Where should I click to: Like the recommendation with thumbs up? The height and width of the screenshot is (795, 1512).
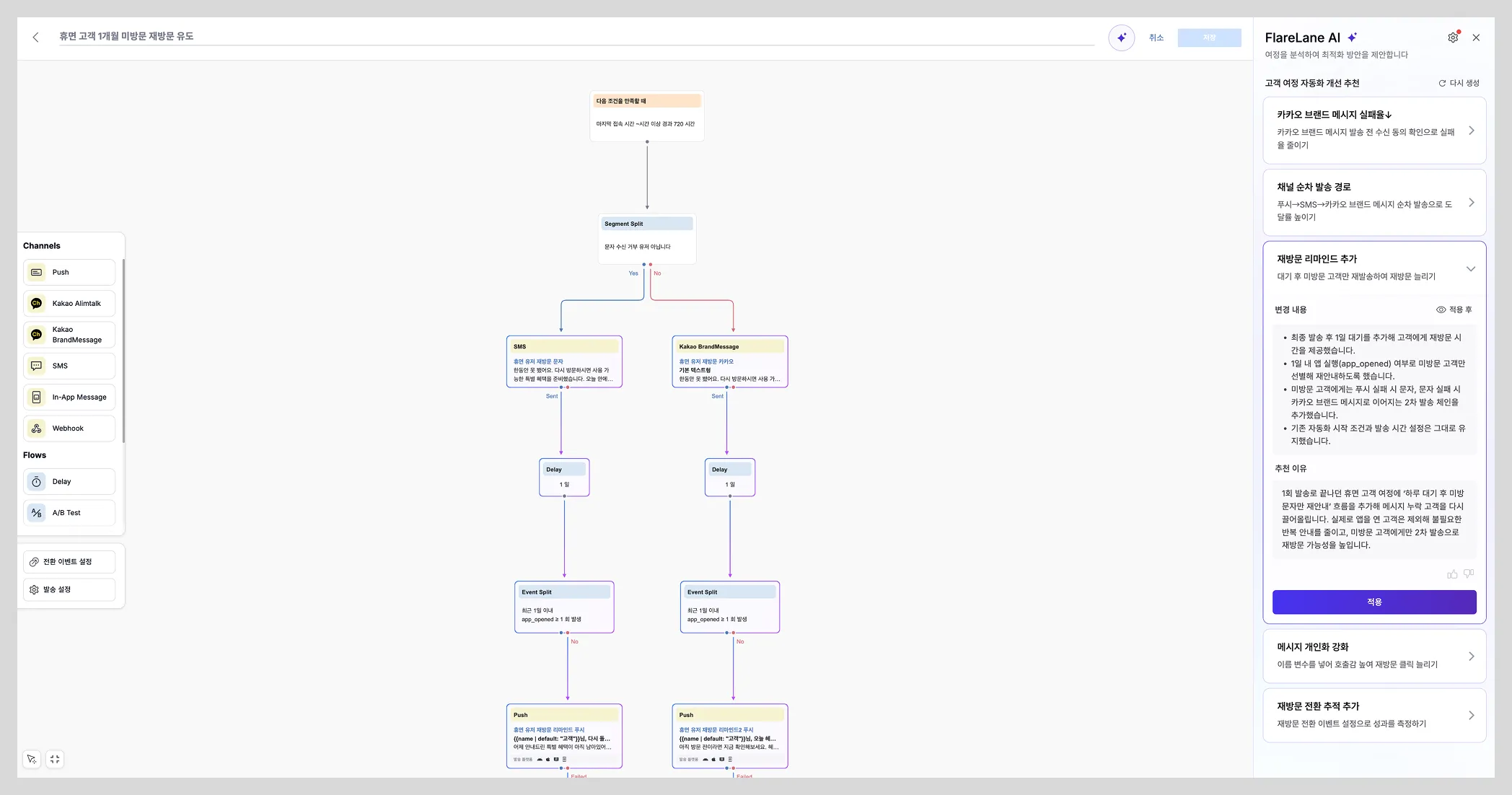[1452, 574]
